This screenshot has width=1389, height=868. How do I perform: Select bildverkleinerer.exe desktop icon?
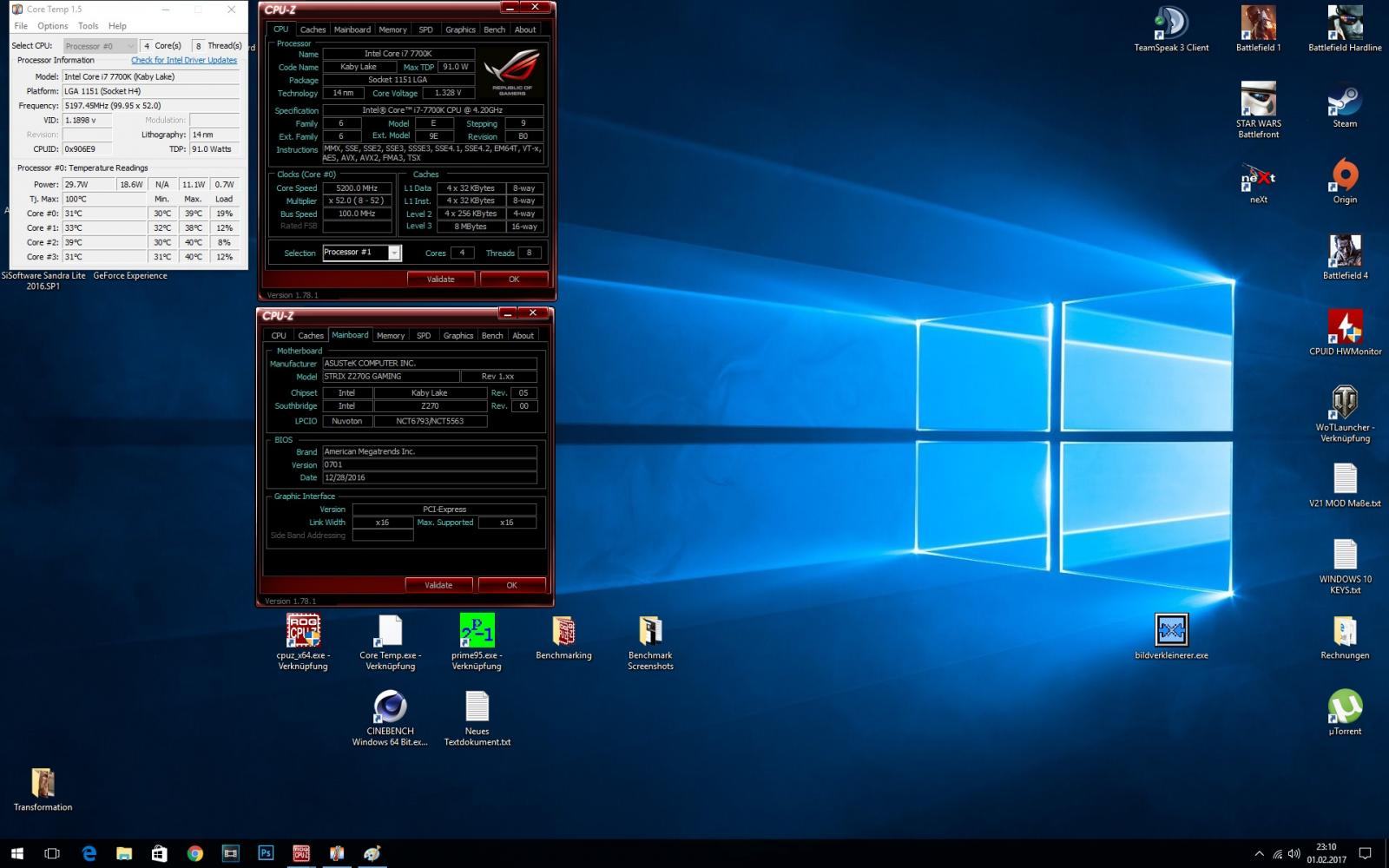(1171, 636)
